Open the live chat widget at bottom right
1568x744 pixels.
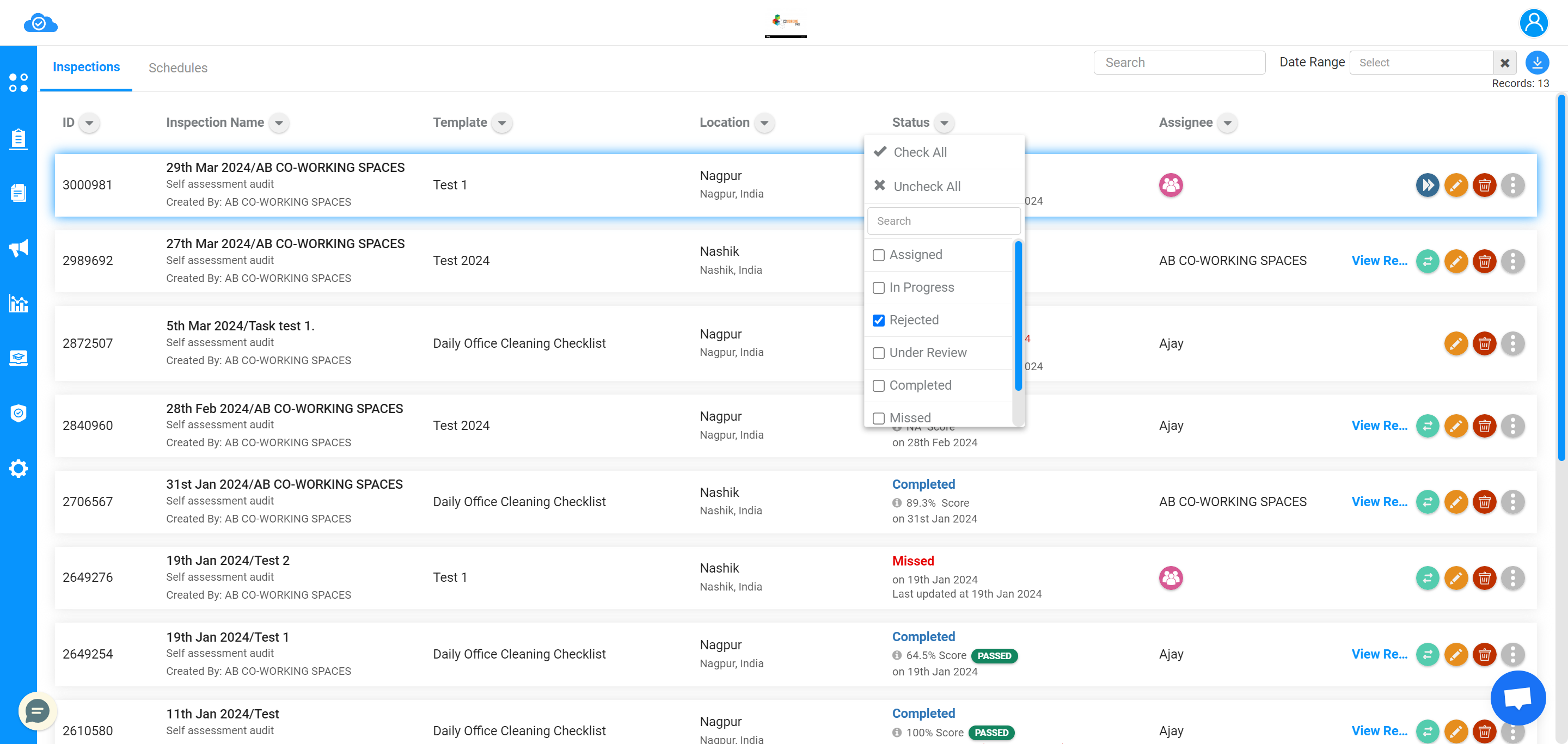(x=1517, y=698)
